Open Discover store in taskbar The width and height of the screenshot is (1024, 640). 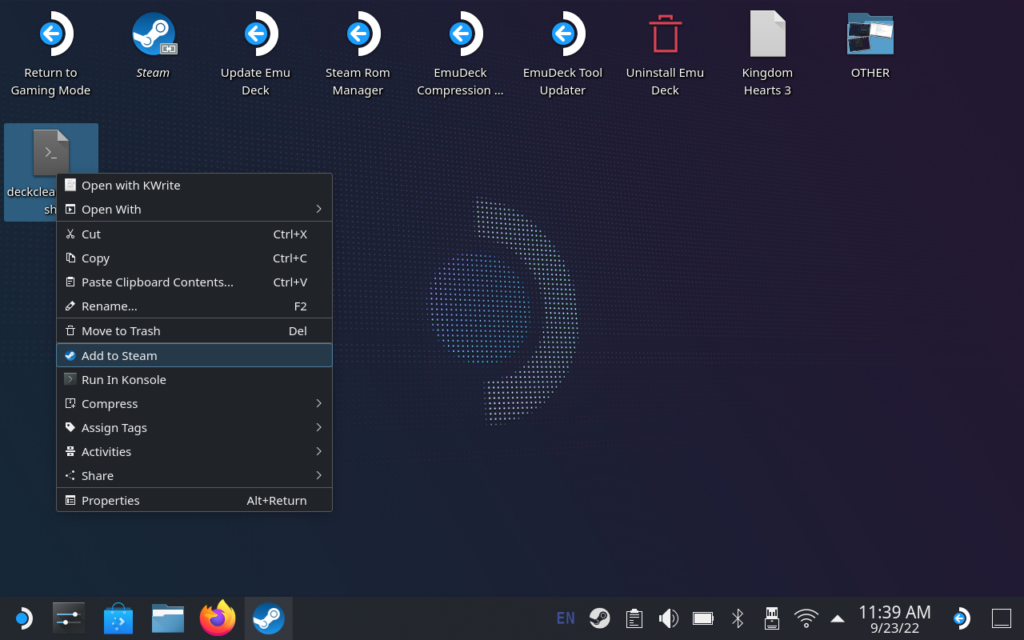coord(118,619)
